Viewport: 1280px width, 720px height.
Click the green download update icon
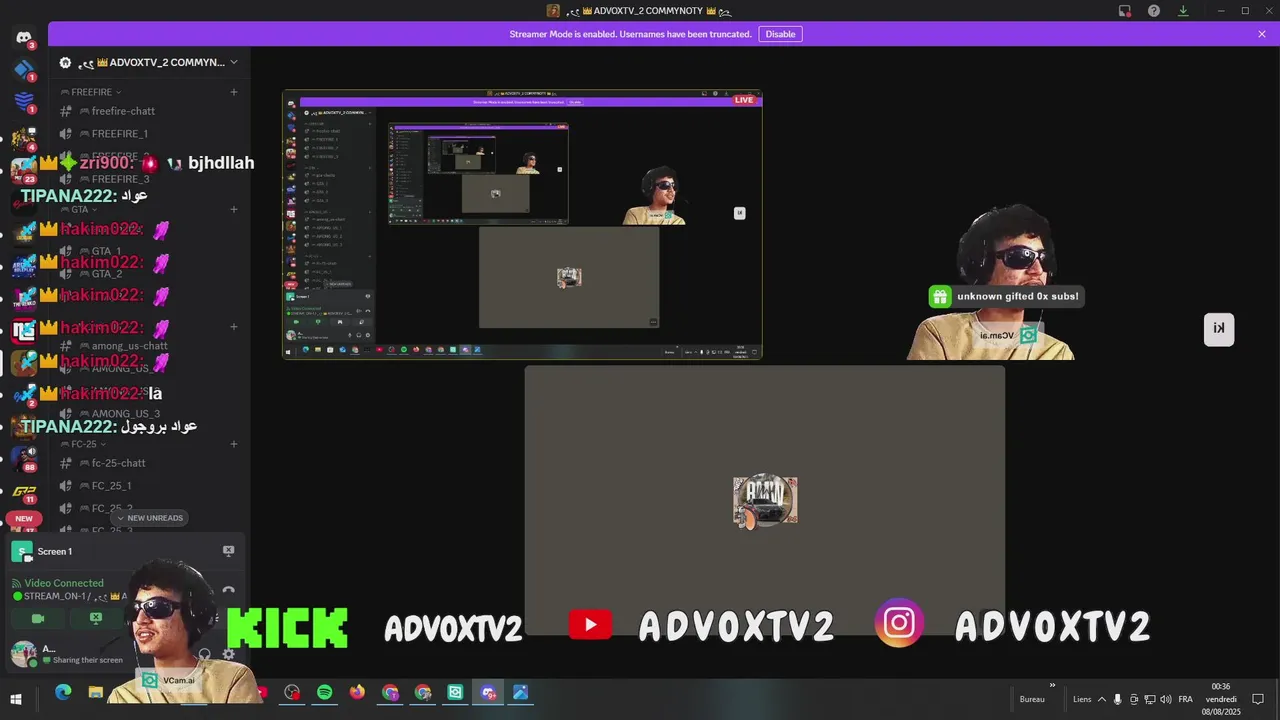click(x=1183, y=11)
